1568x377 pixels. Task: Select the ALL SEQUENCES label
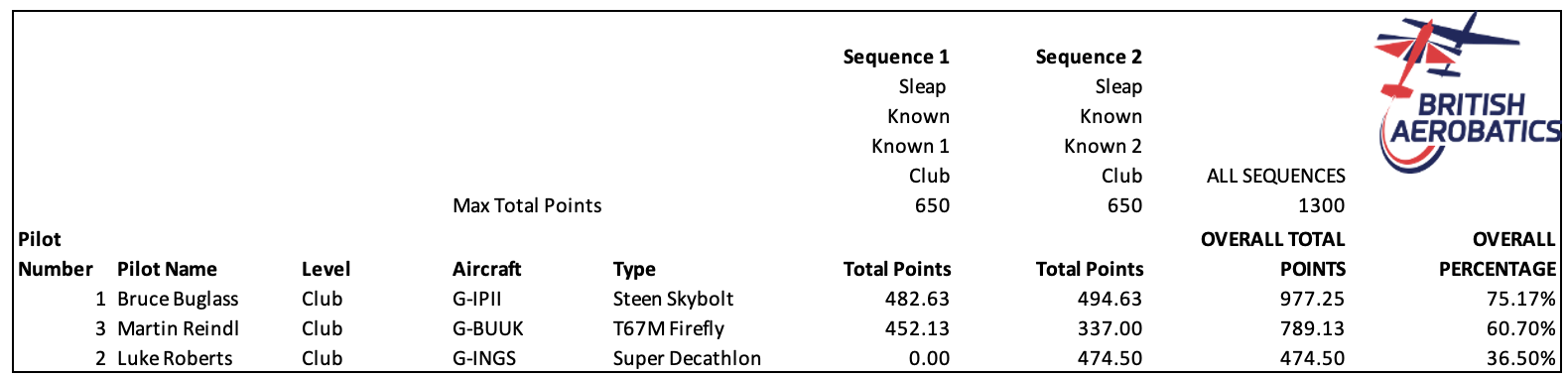point(1275,176)
